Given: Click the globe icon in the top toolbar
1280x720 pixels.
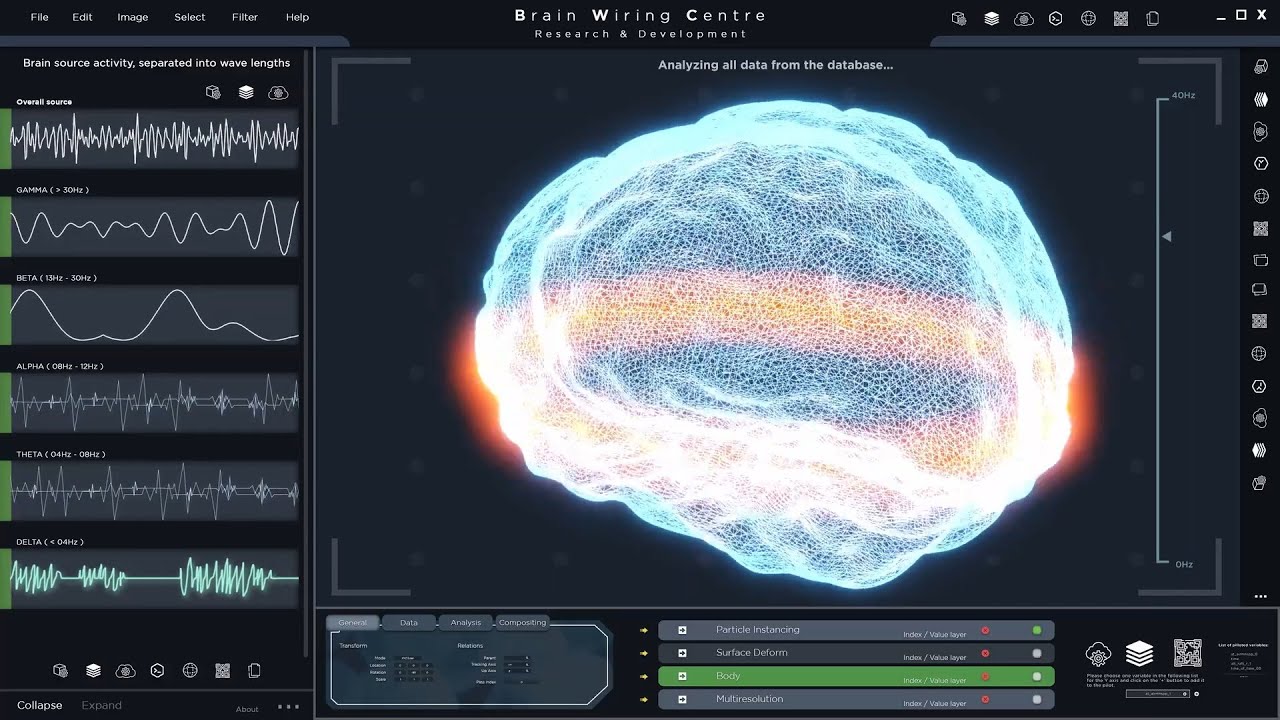Looking at the screenshot, I should [x=1088, y=18].
